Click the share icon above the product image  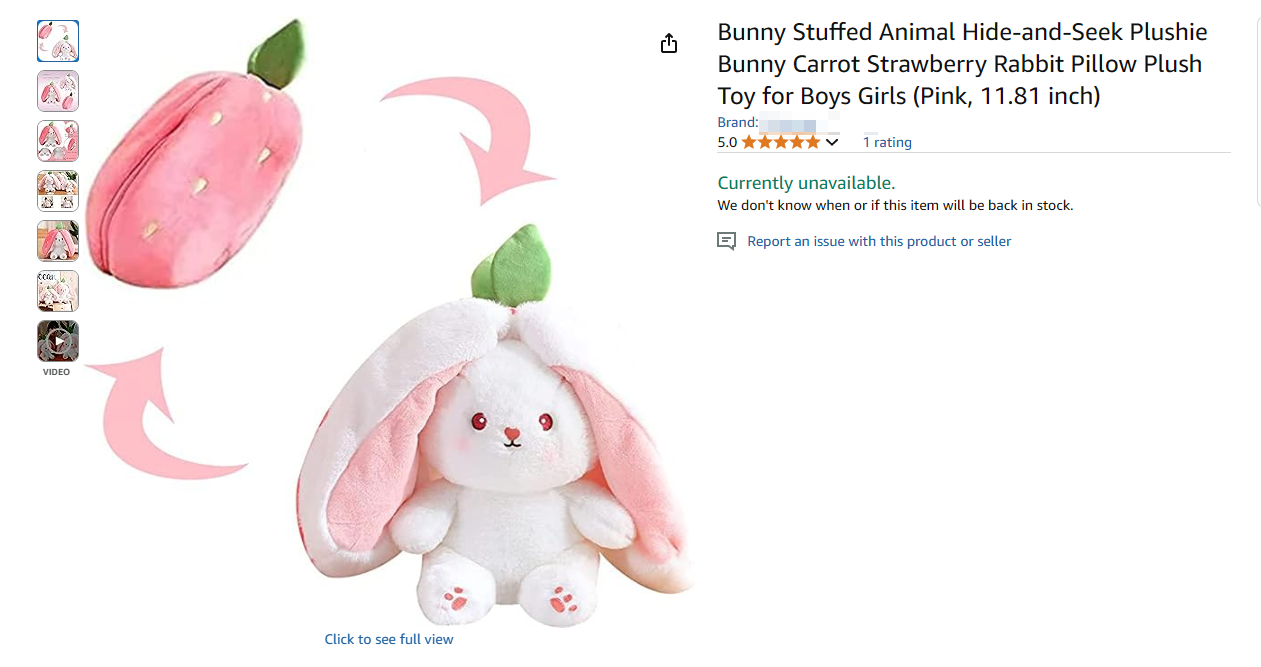pyautogui.click(x=669, y=43)
